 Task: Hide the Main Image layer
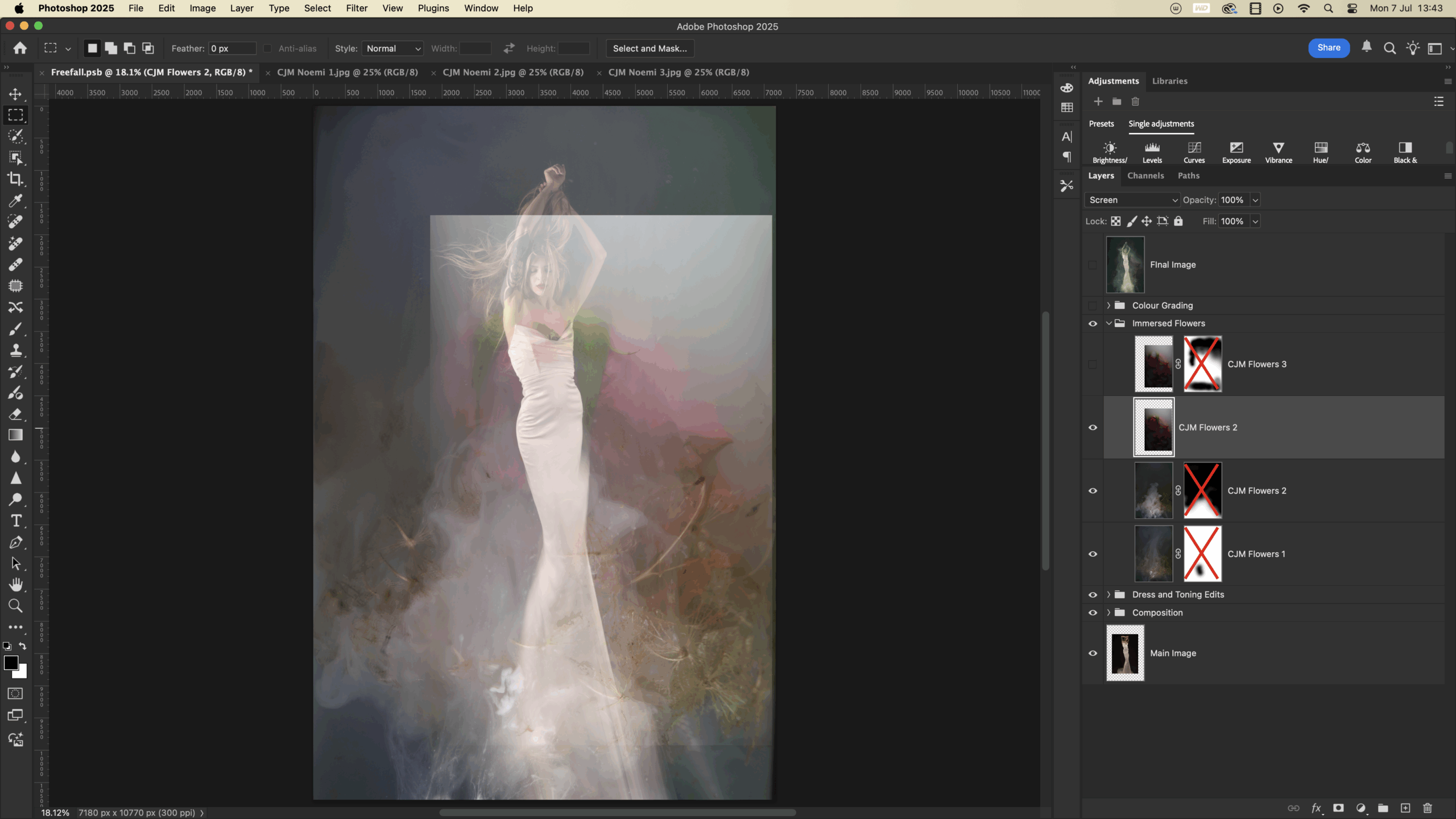pyautogui.click(x=1093, y=653)
